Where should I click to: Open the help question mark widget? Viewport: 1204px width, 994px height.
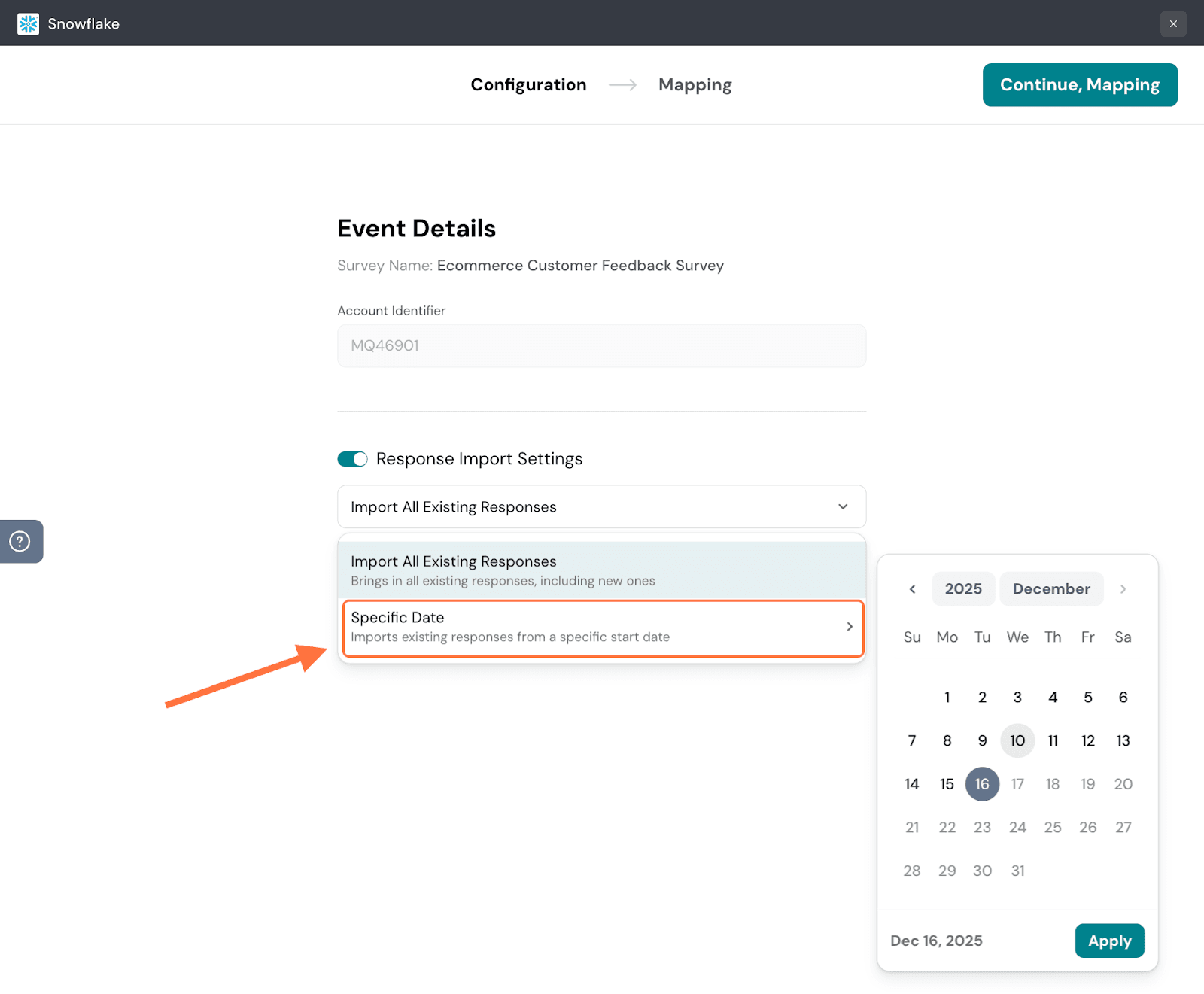20,541
